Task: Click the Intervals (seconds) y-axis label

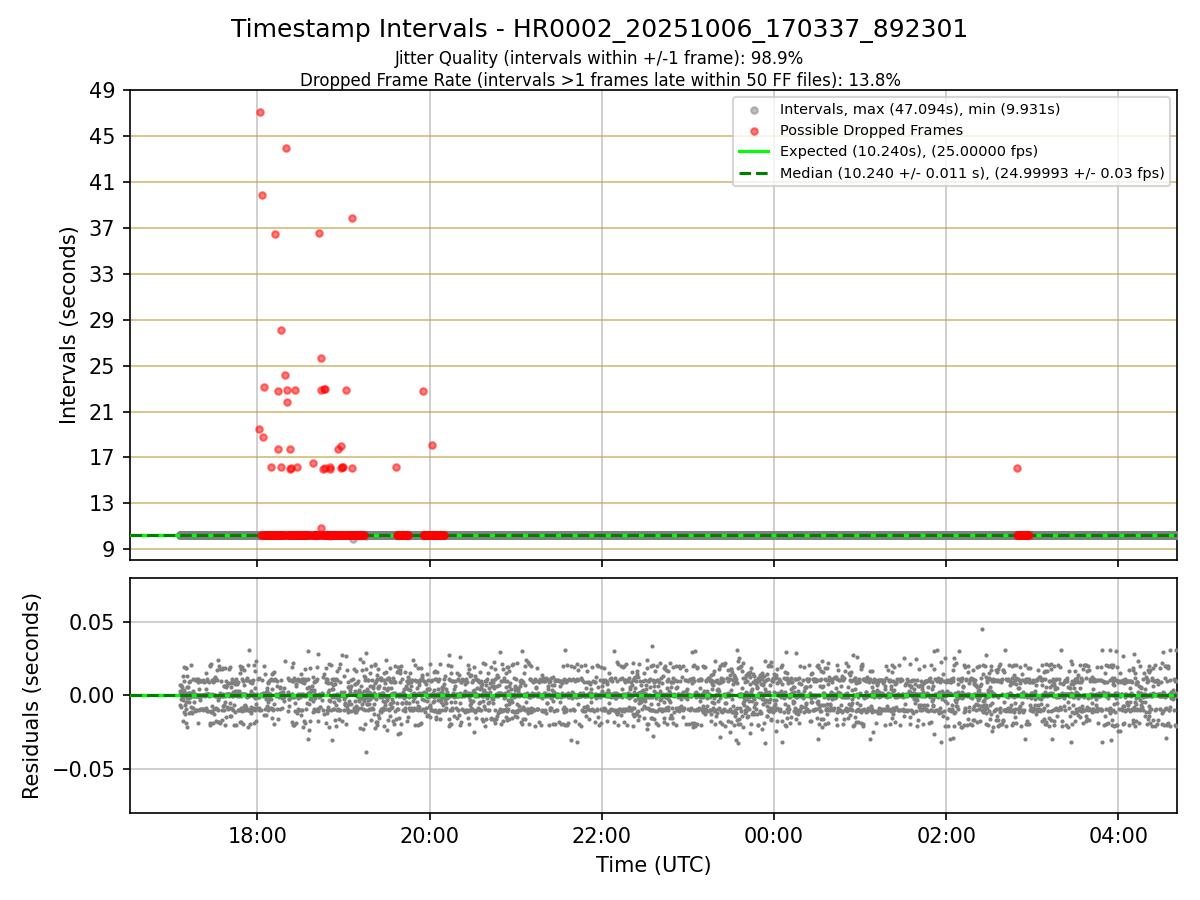Action: pyautogui.click(x=68, y=325)
